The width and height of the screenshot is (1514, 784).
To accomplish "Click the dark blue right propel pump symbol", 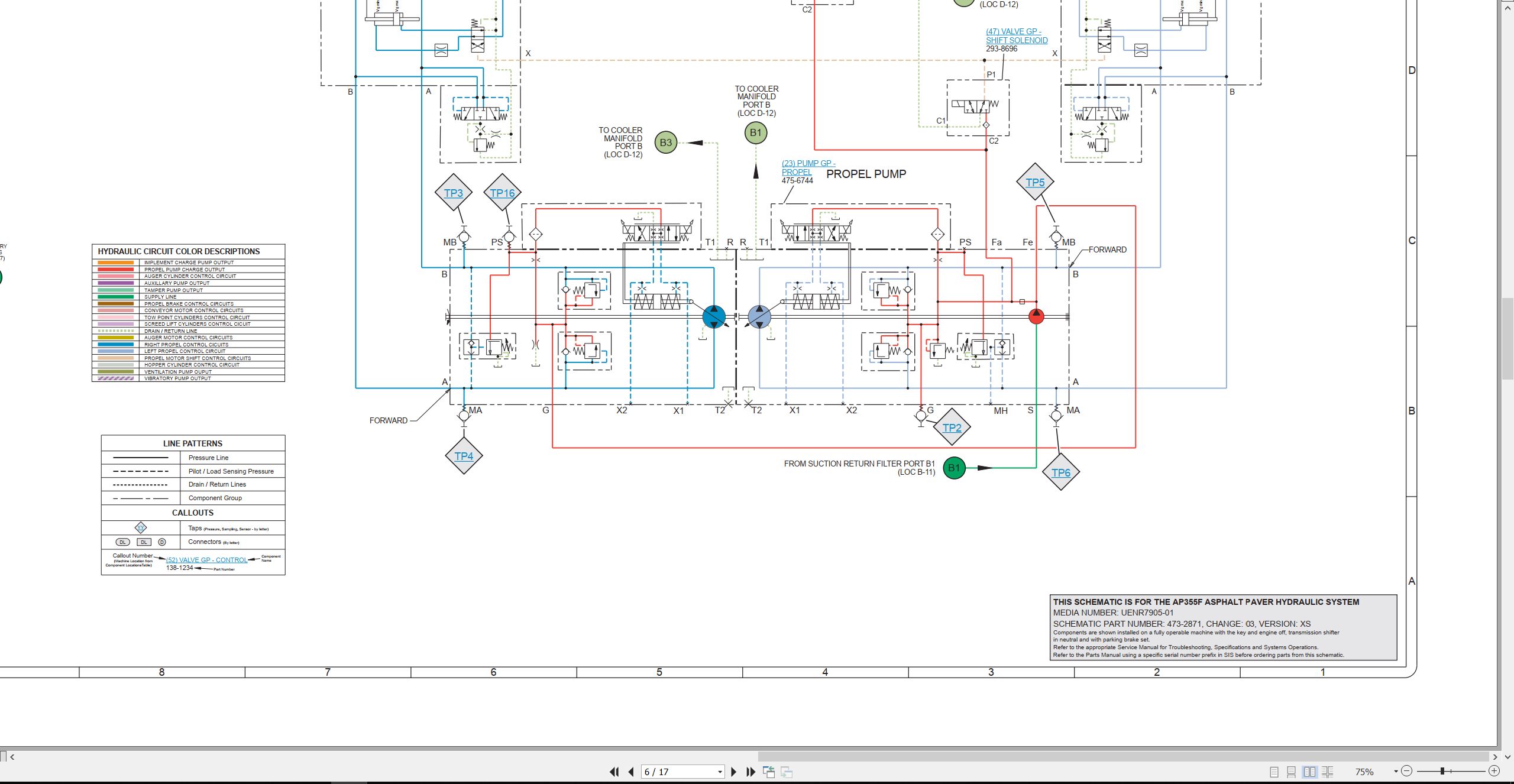I will coord(714,317).
